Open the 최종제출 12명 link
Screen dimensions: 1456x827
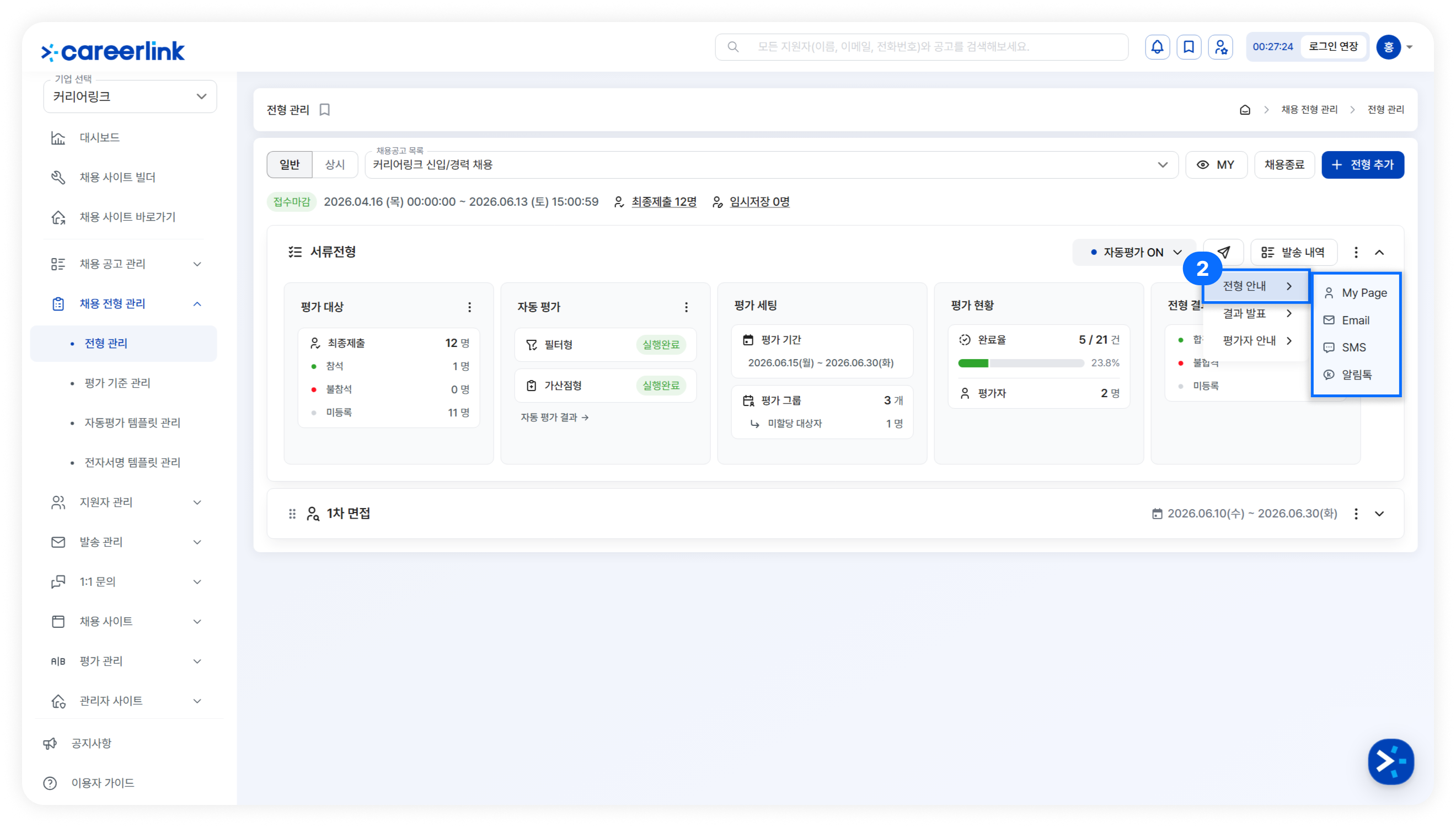(663, 202)
